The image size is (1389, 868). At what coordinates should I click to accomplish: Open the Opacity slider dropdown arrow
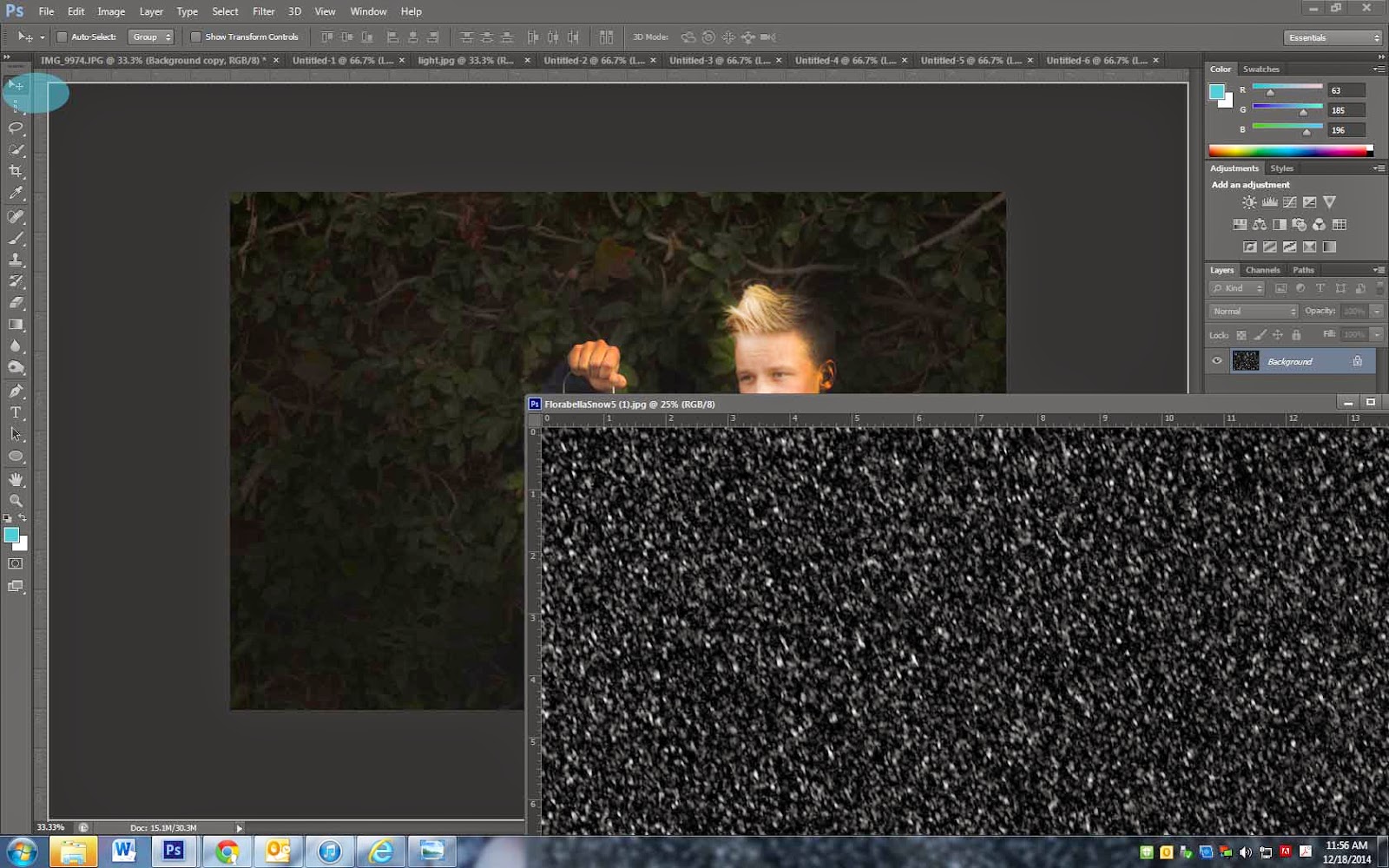1377,311
